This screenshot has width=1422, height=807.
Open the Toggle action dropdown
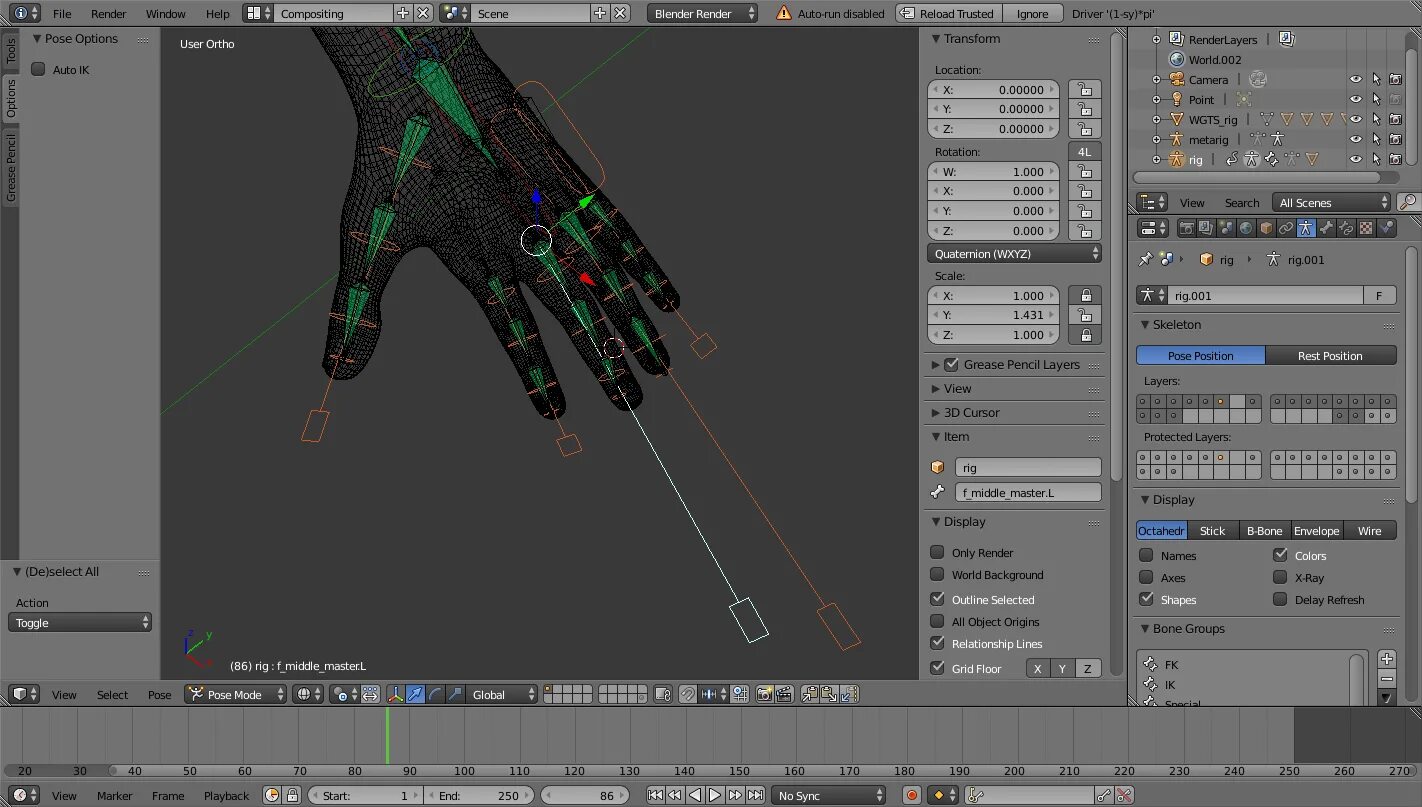tap(80, 622)
